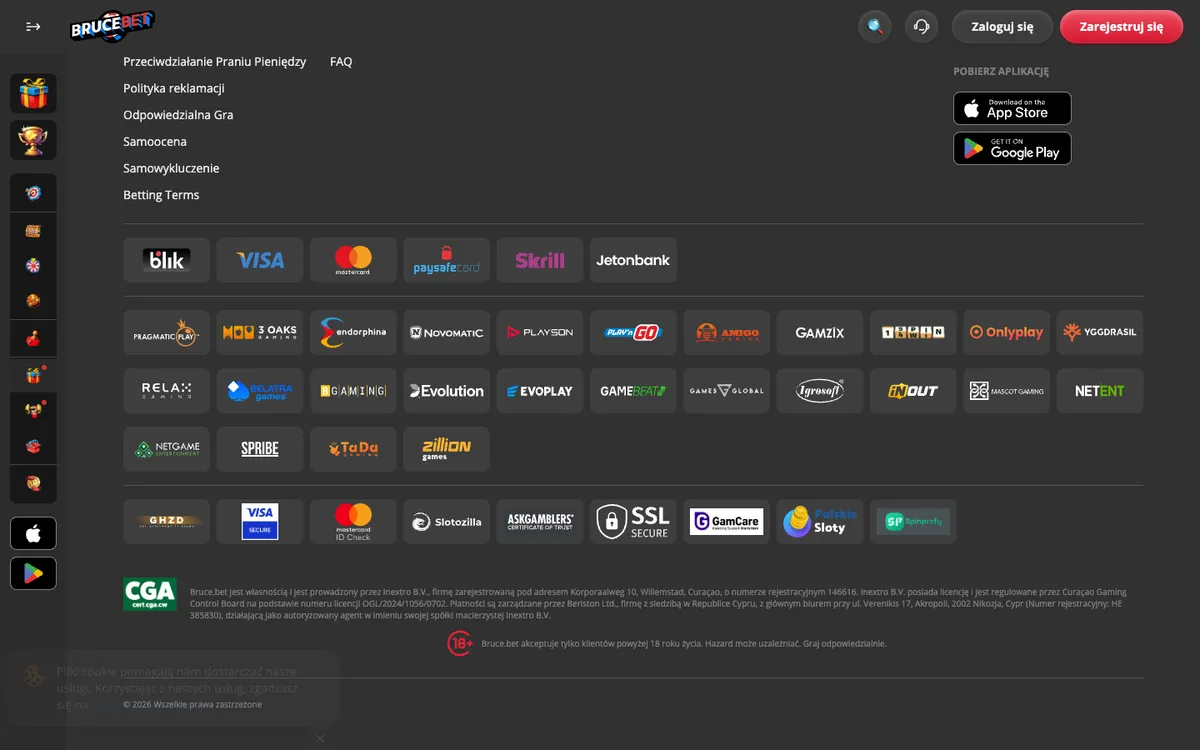
Task: Get the app on Google Play badge
Action: tap(1012, 148)
